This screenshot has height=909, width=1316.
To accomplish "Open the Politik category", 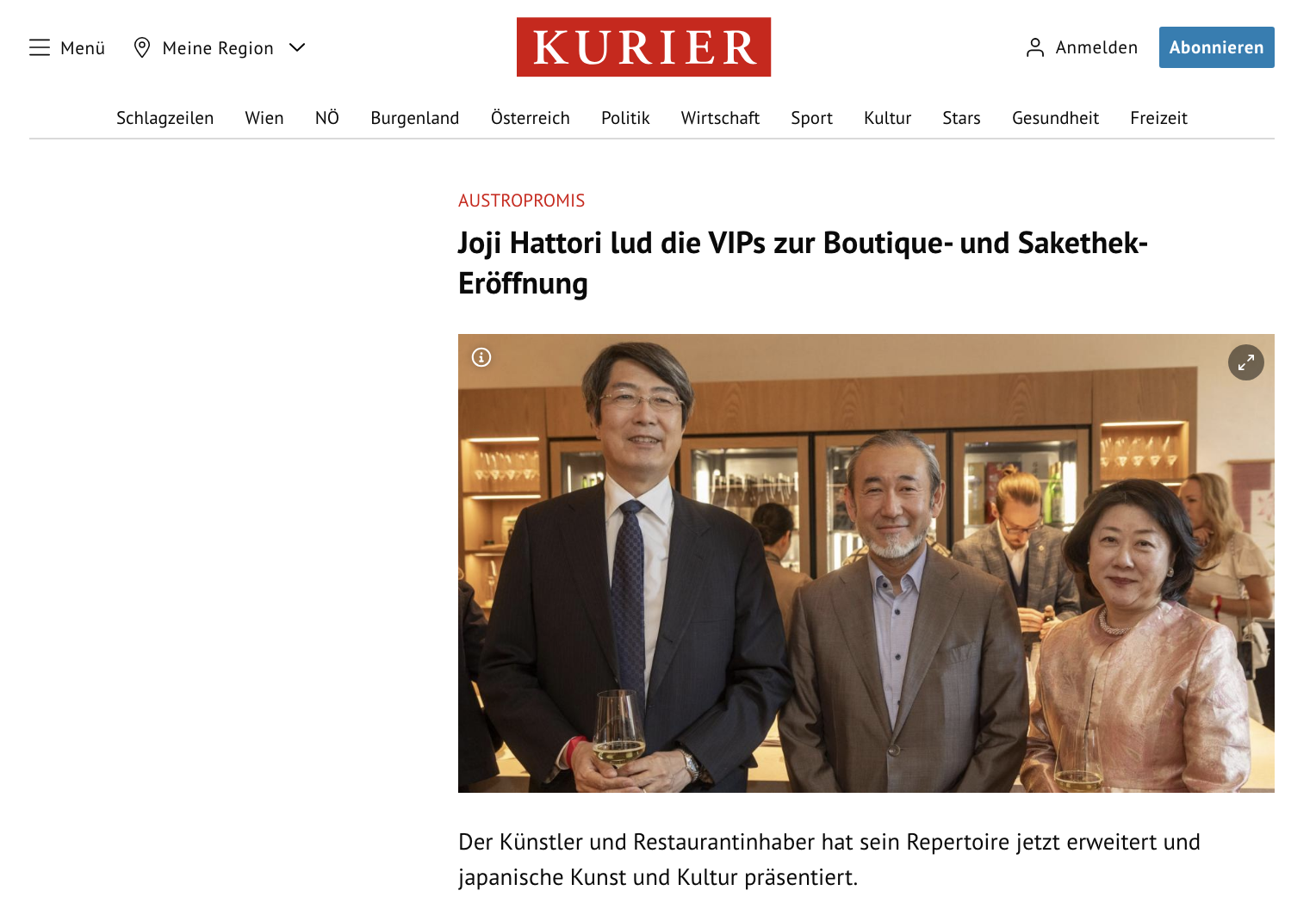I will tap(625, 118).
